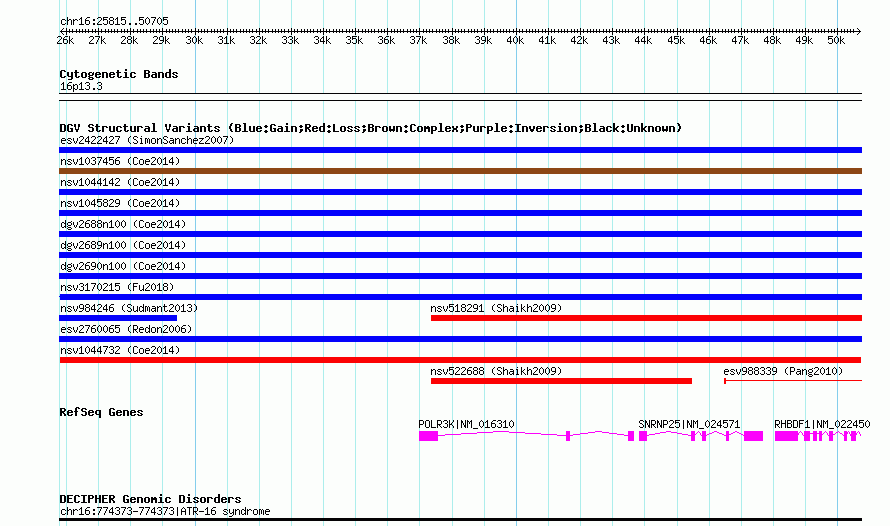Click the RHBDF1 gene's first large exon
Screen dimensions: 890x526
[x=786, y=436]
